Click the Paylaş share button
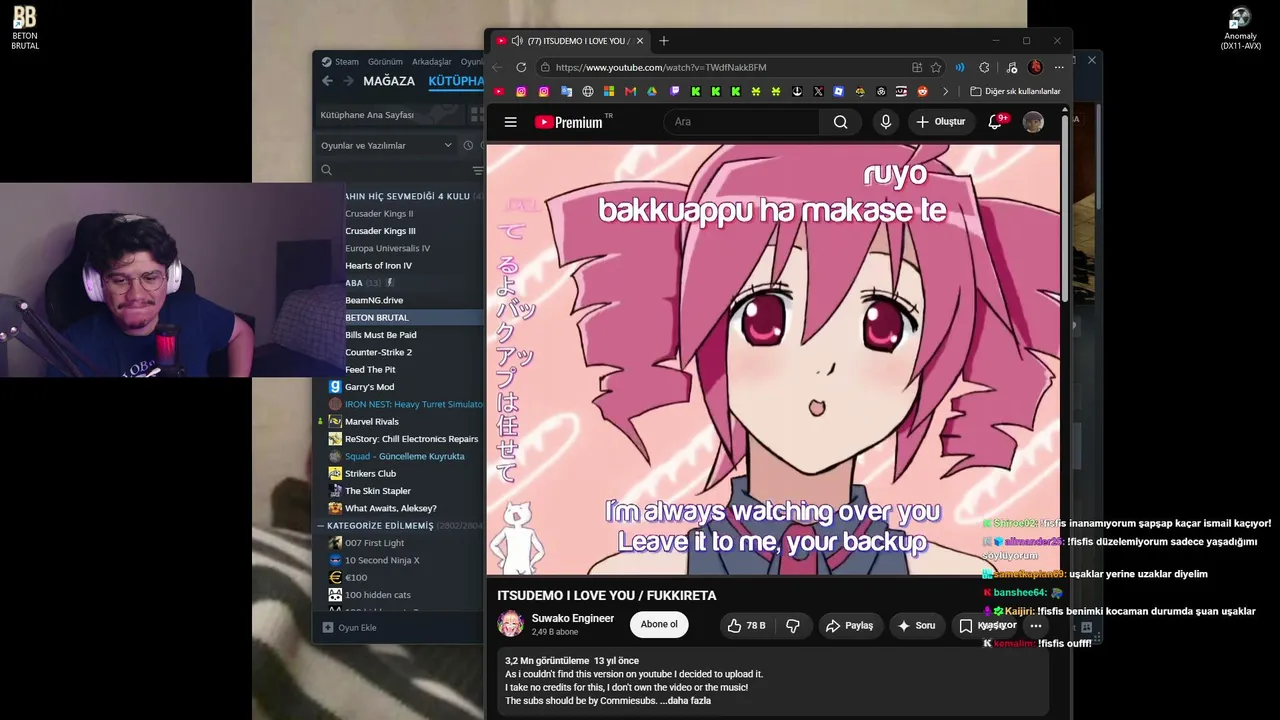 coord(849,625)
